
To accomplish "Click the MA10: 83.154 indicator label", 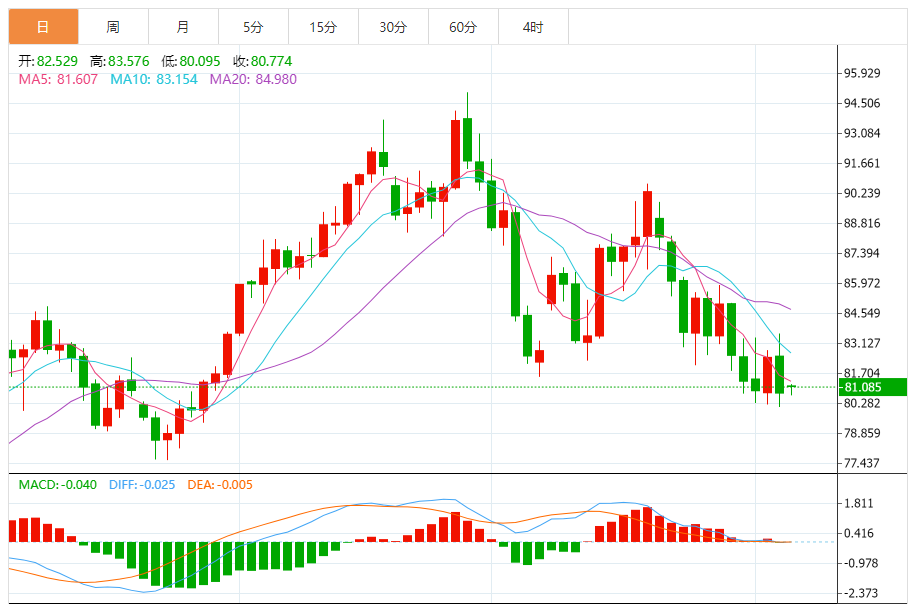I will pos(154,79).
